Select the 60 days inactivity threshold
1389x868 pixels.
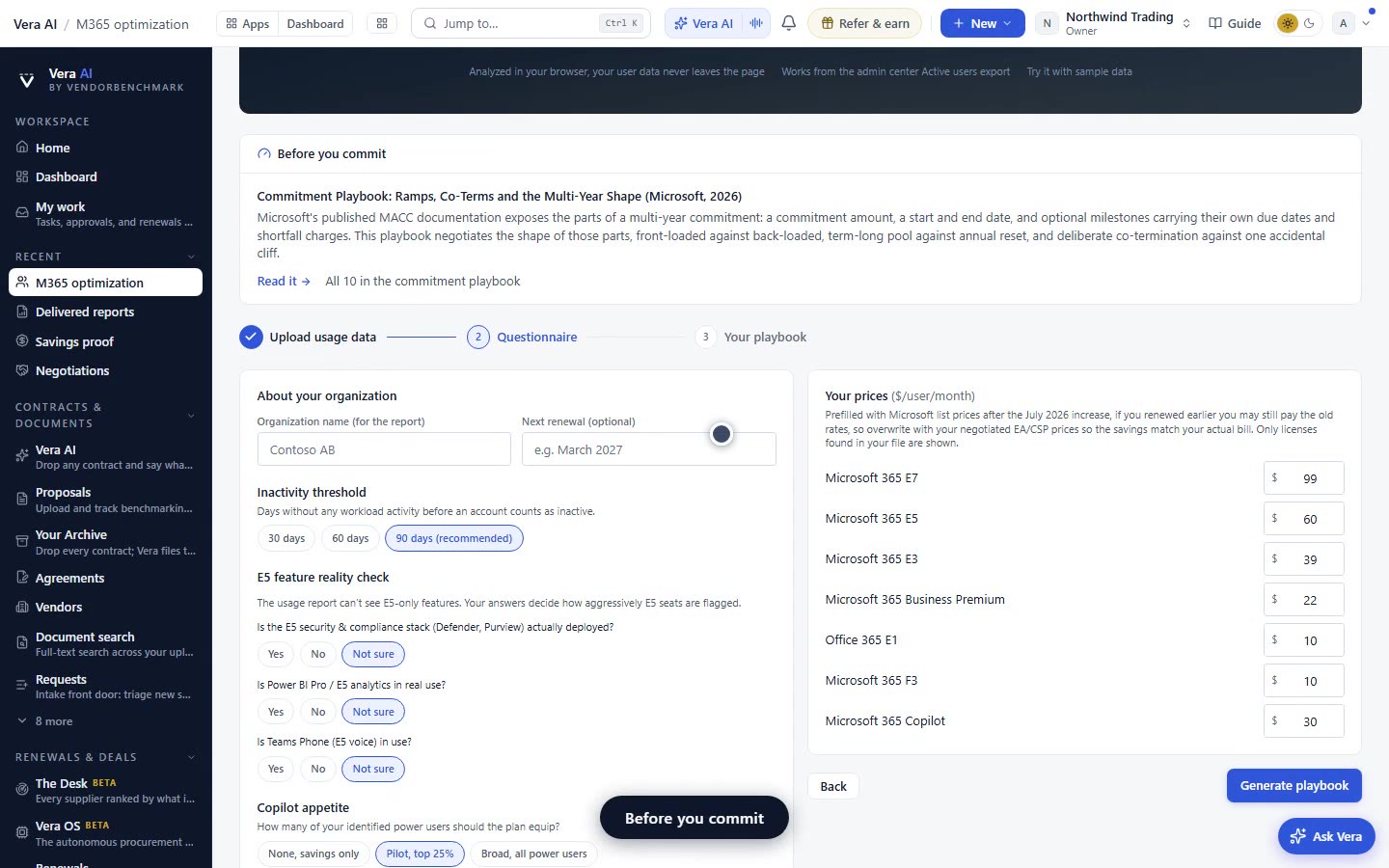point(350,538)
